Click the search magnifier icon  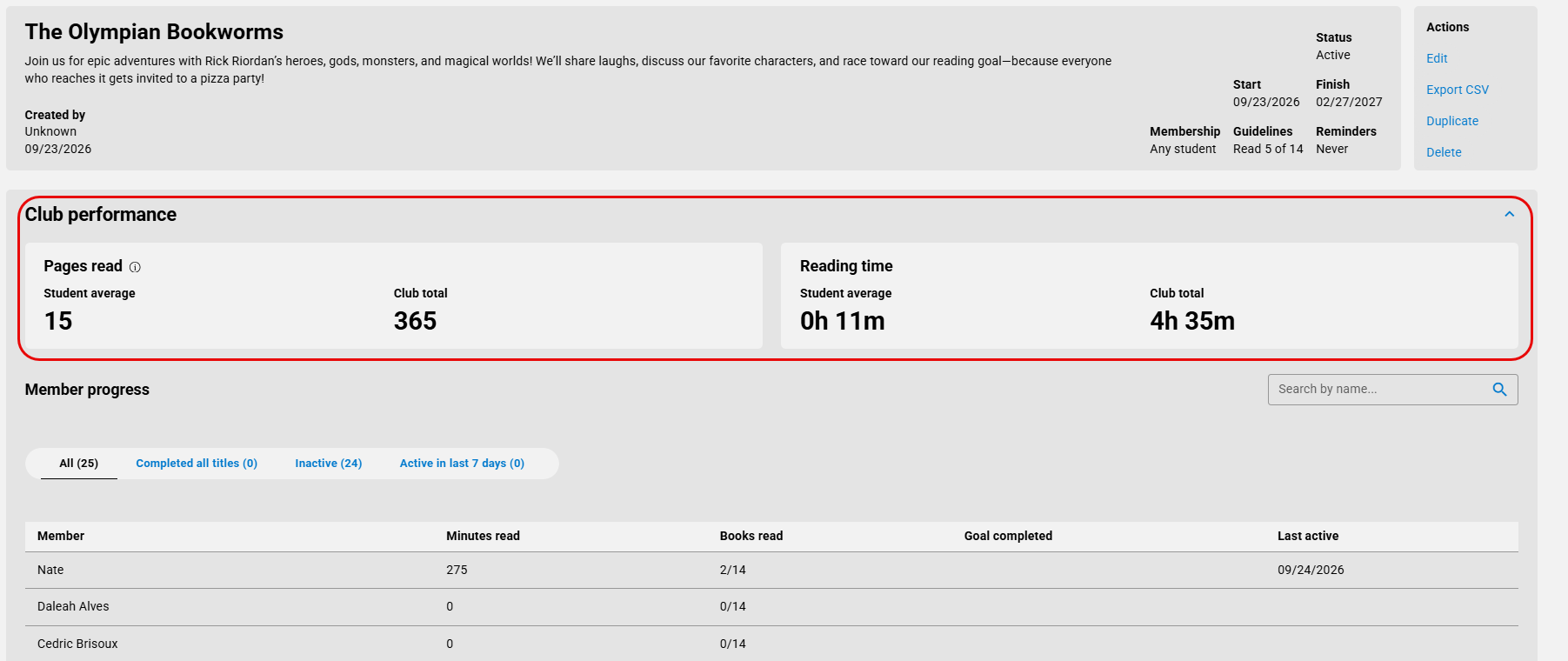1499,390
